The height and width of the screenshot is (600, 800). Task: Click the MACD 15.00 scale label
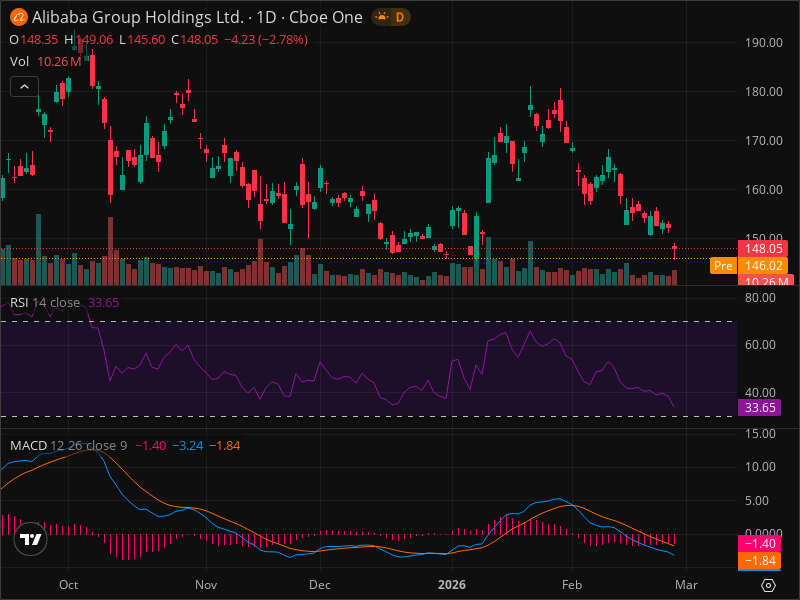[760, 434]
